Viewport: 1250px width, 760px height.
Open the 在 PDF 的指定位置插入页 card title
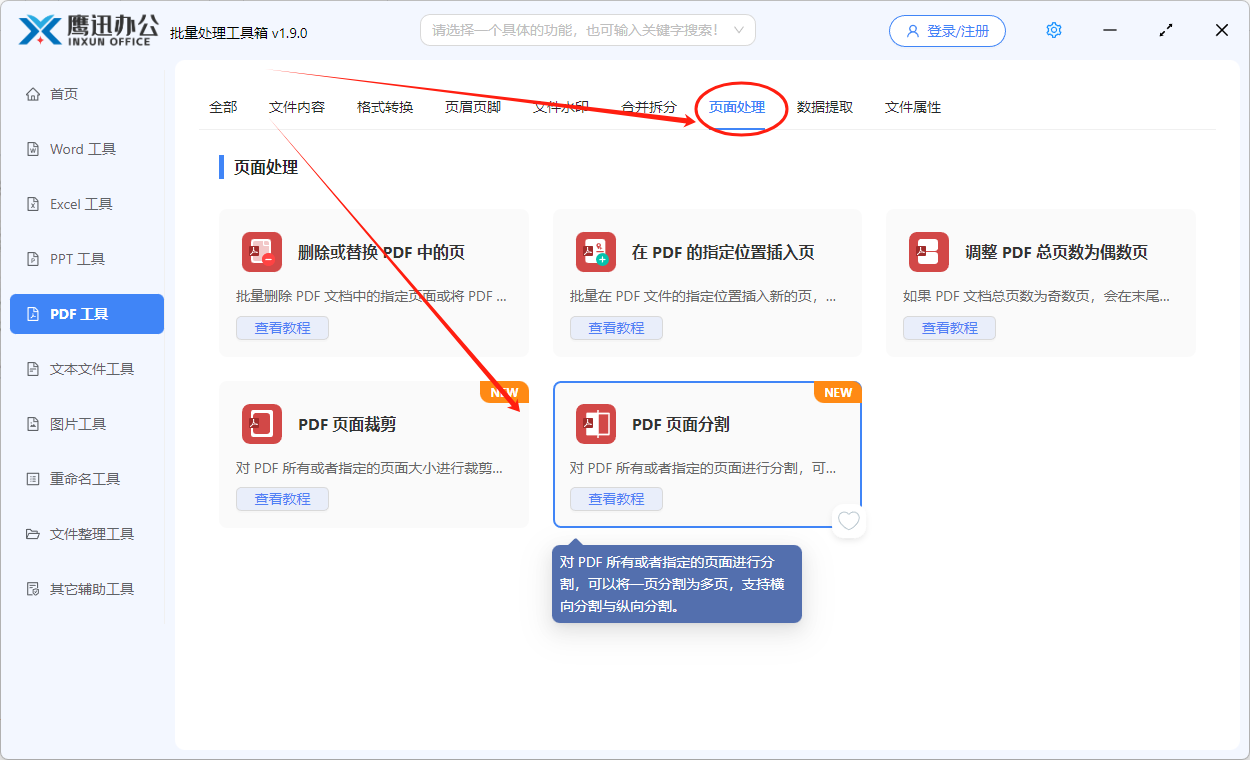coord(723,253)
